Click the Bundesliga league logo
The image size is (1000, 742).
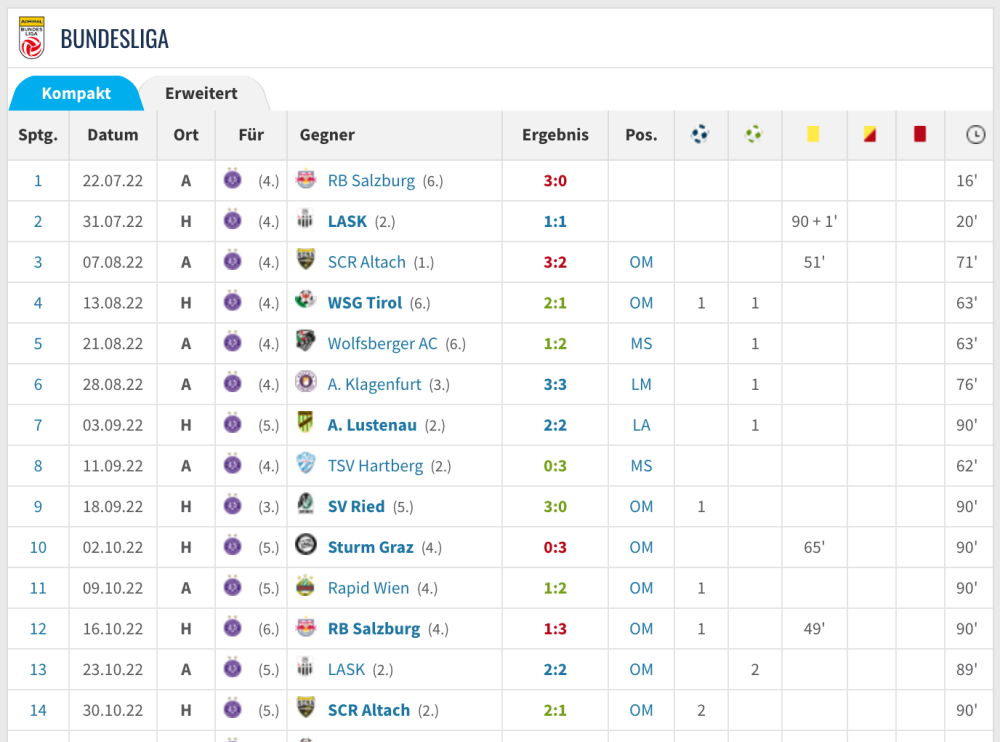coord(32,38)
